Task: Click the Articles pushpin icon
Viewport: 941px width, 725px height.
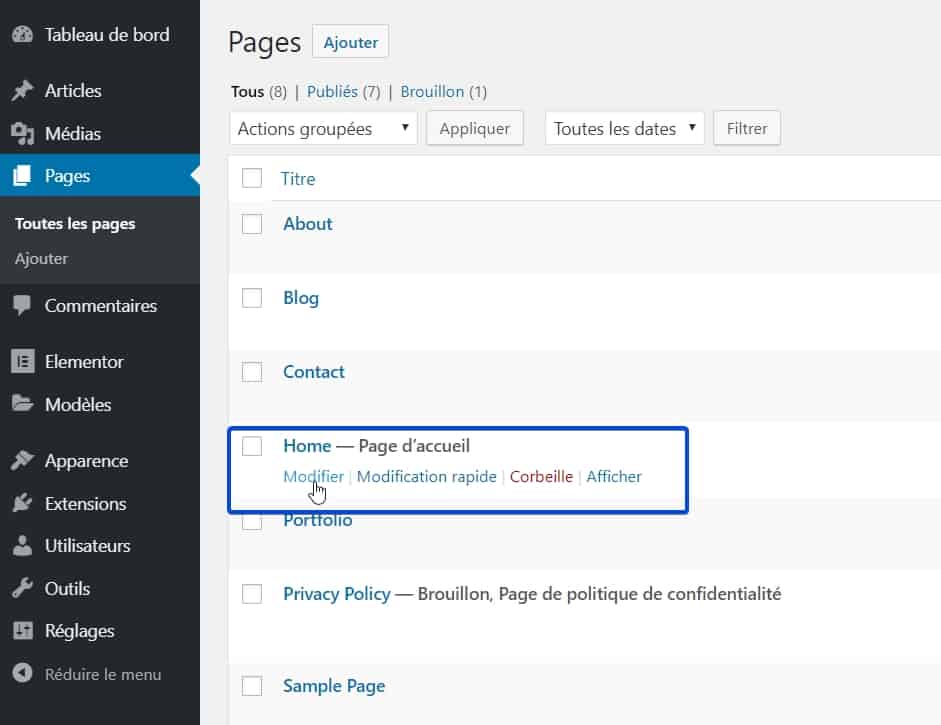Action: [x=23, y=91]
